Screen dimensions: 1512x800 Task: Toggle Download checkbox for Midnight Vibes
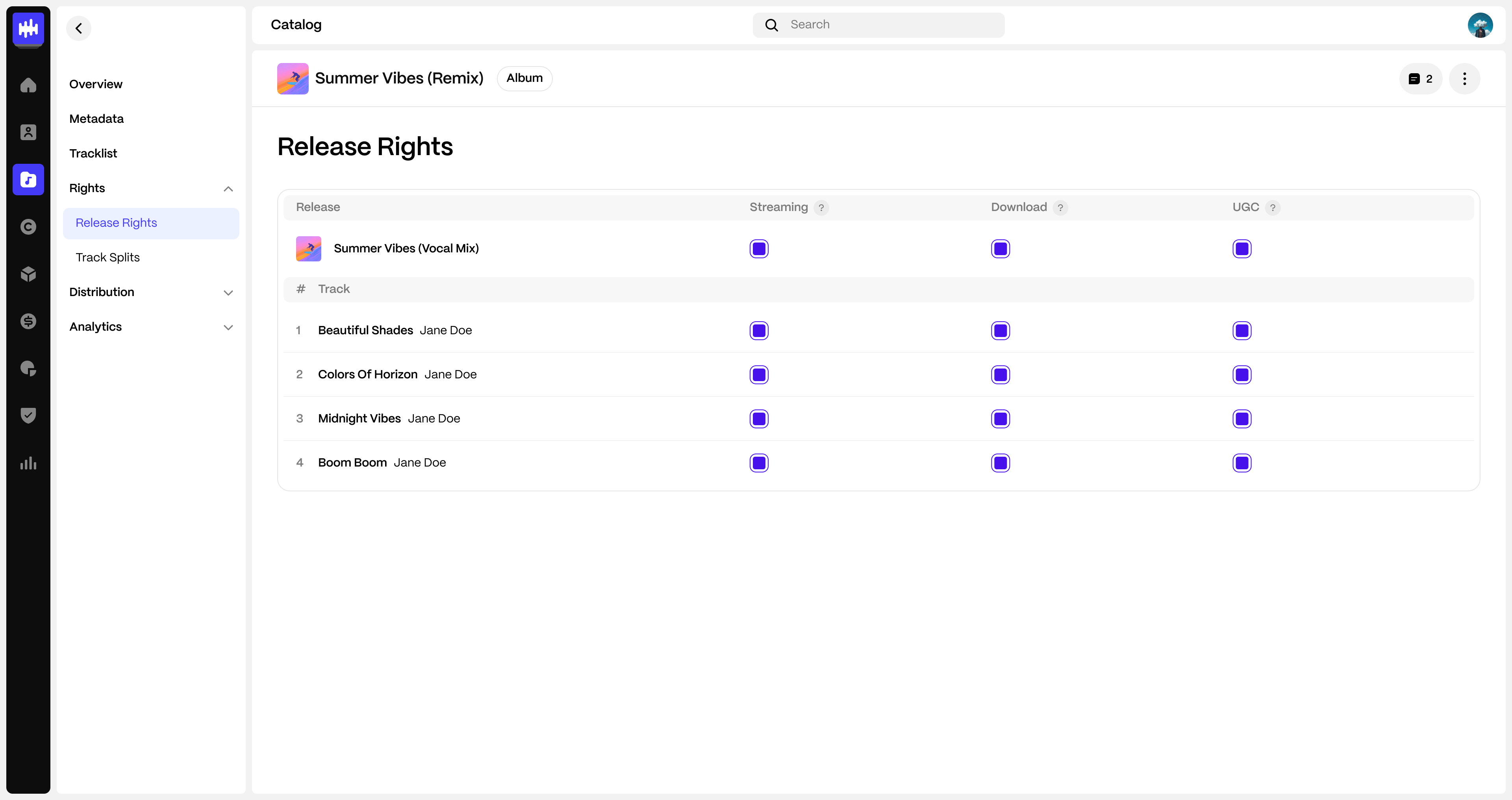[x=1000, y=419]
